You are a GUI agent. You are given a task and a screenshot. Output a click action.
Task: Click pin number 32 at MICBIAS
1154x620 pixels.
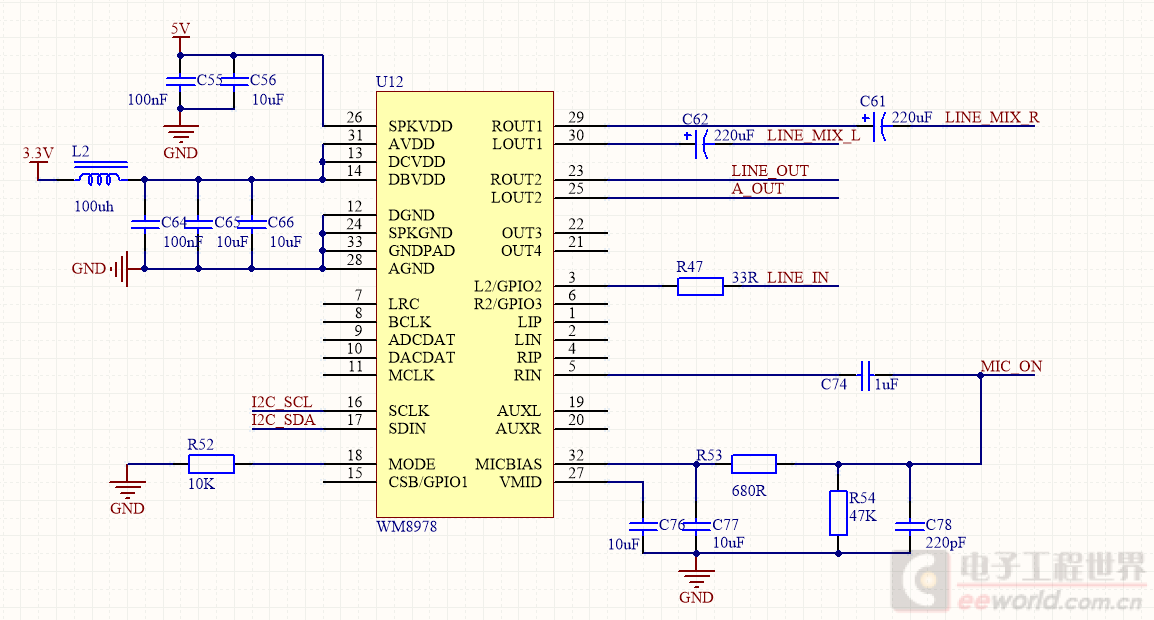coord(576,456)
